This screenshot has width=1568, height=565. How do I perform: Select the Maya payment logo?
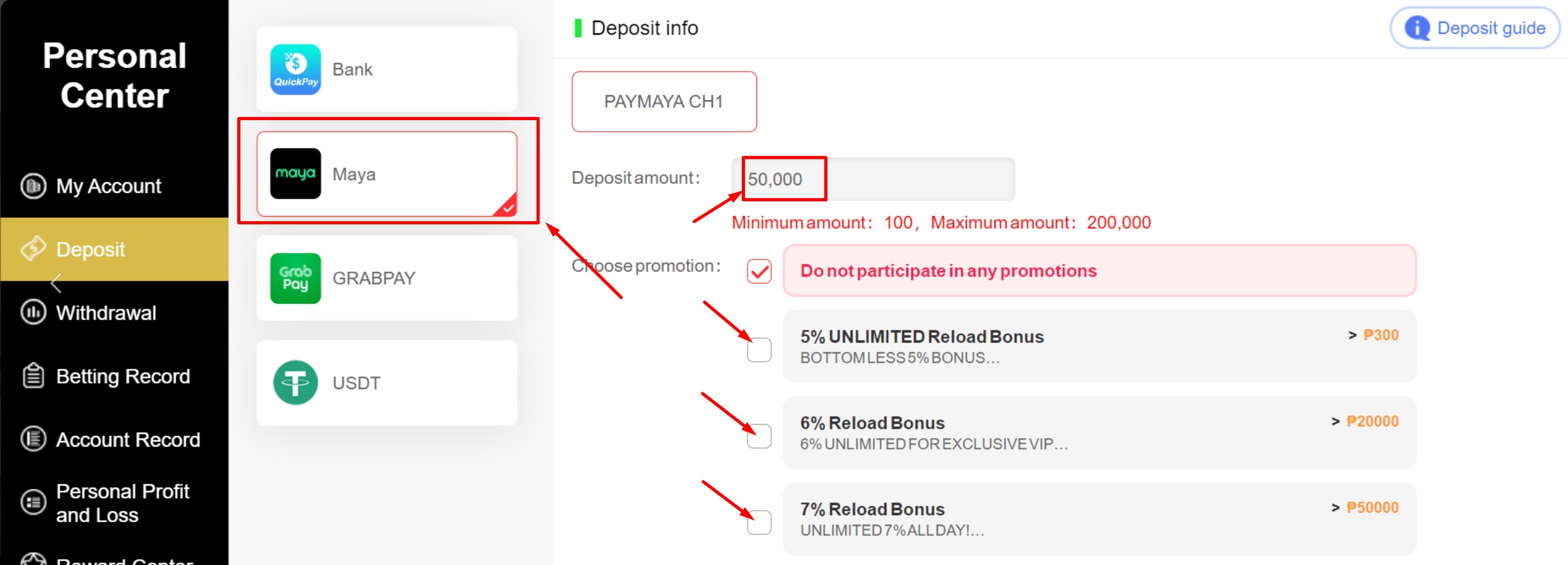tap(295, 173)
